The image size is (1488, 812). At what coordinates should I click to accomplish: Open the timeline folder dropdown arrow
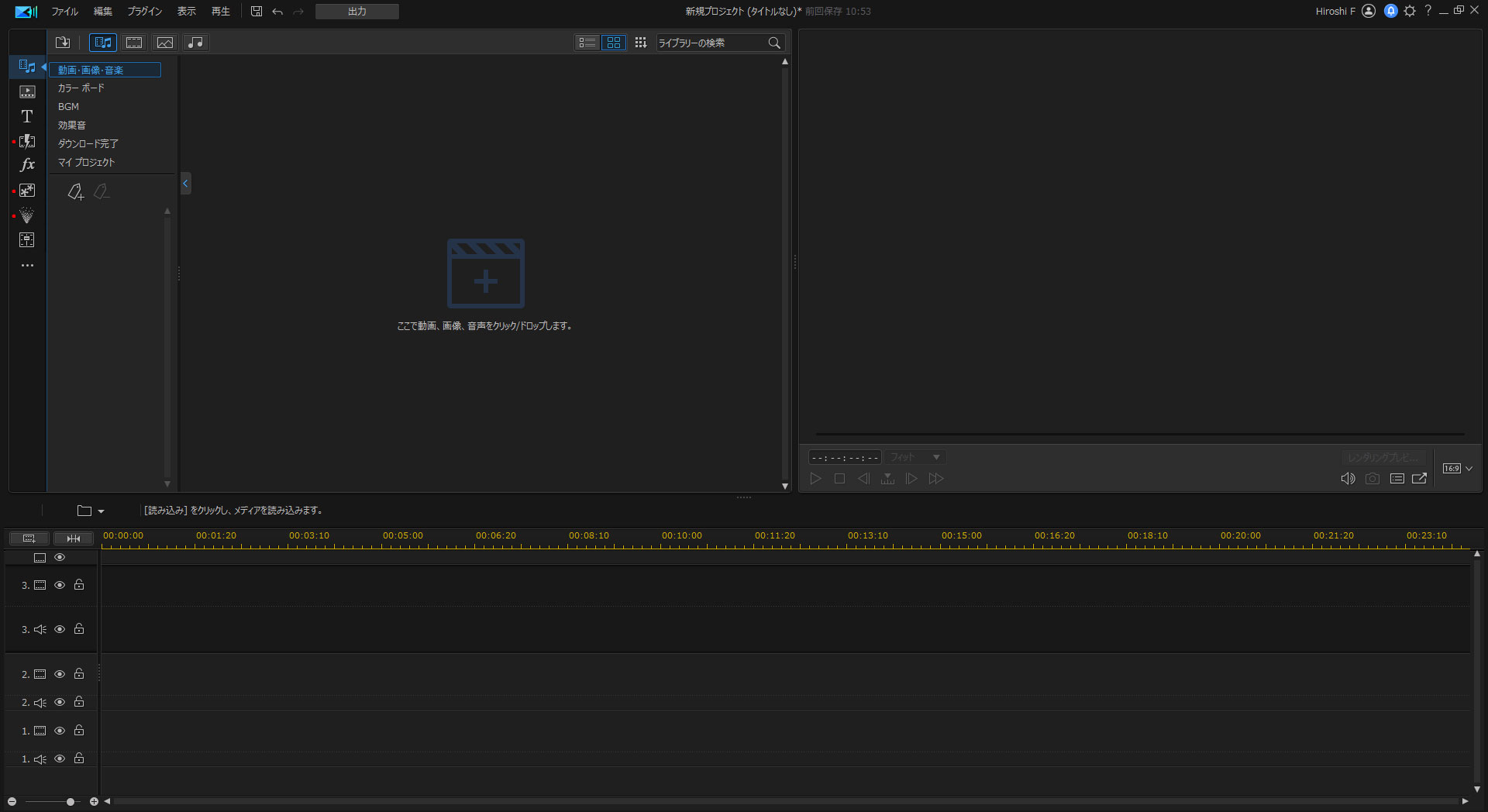[x=102, y=511]
